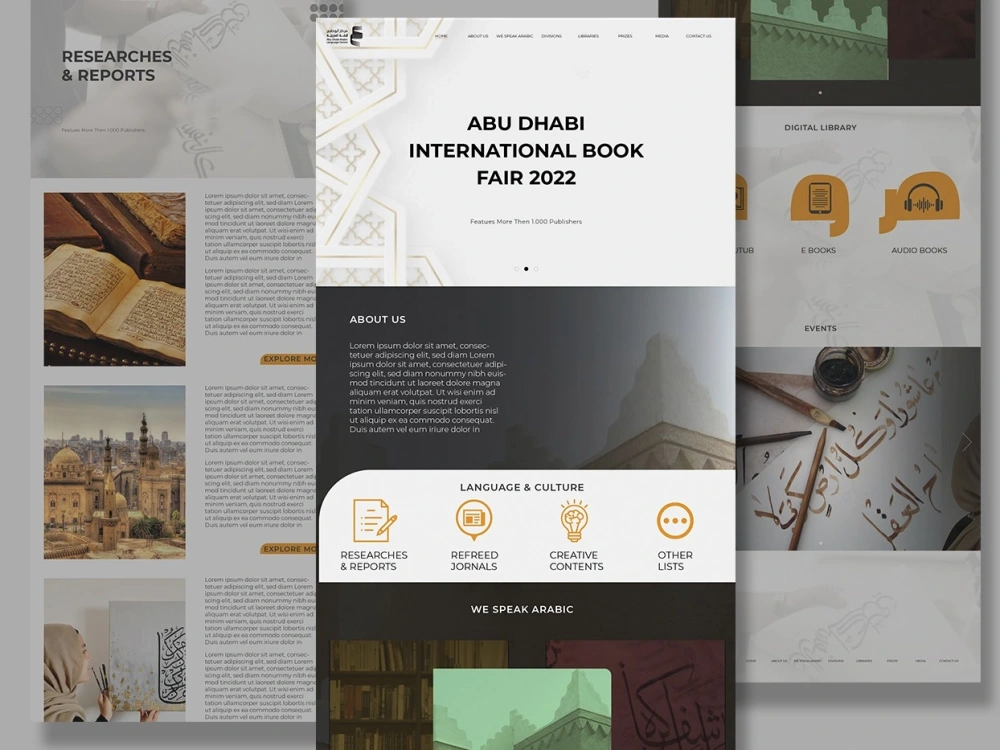Select the Creative Contents lightbulb icon
Image resolution: width=1000 pixels, height=750 pixels.
coord(574,520)
